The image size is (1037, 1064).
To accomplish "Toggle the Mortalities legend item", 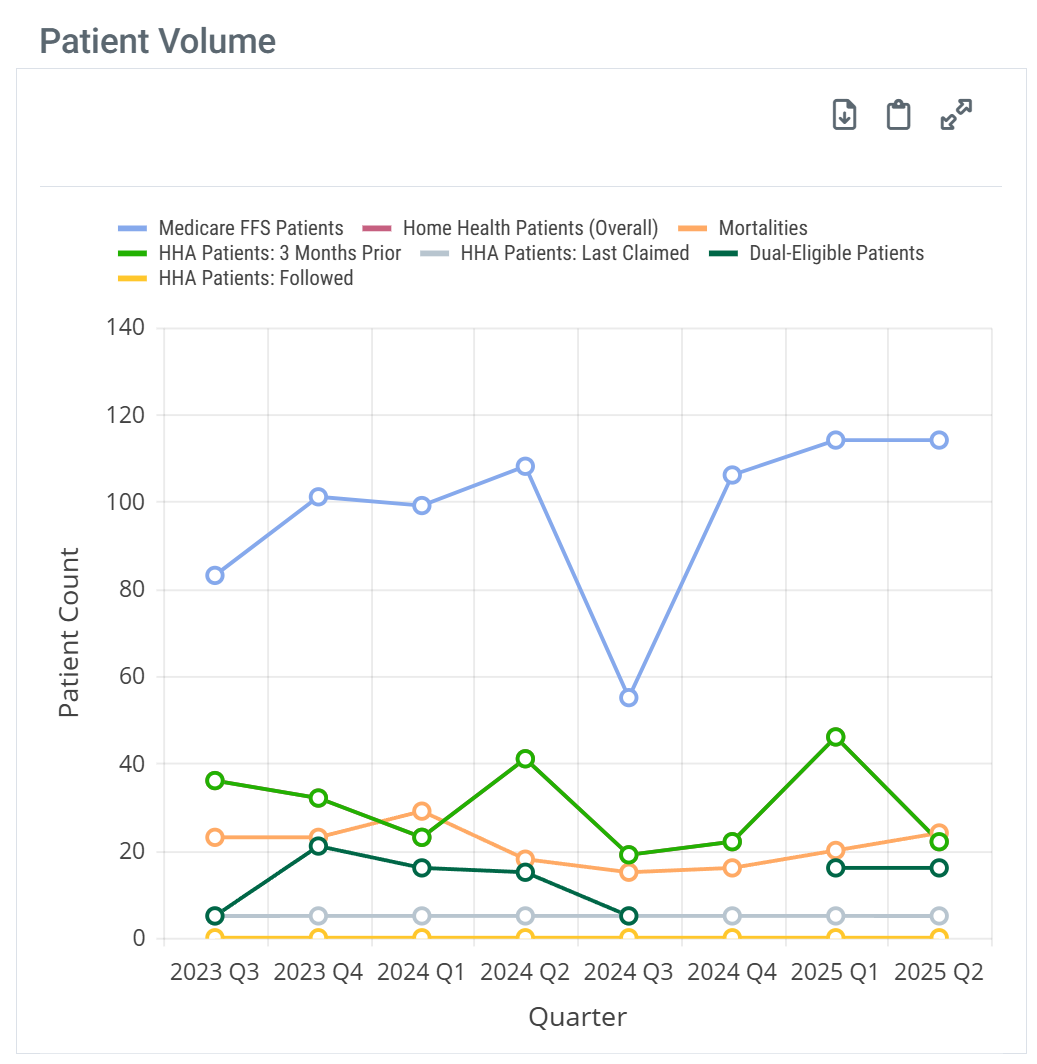I will (x=763, y=228).
